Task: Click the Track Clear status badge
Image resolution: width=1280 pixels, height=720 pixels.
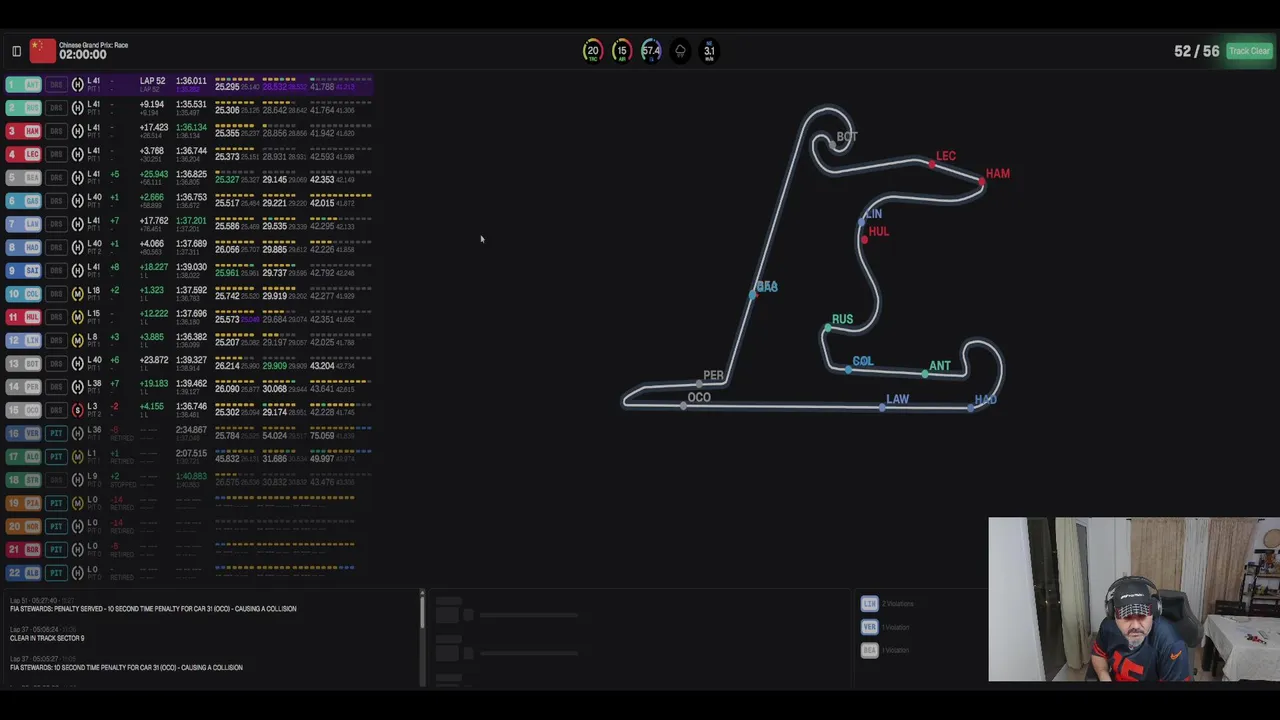Action: pos(1249,51)
